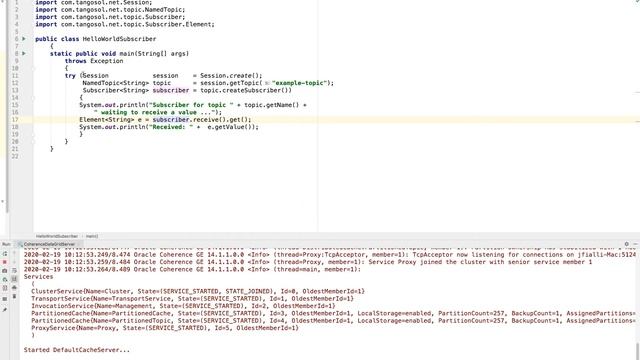The image size is (640, 360).
Task: Click the e.getValue() call on line 18
Action: click(x=231, y=127)
